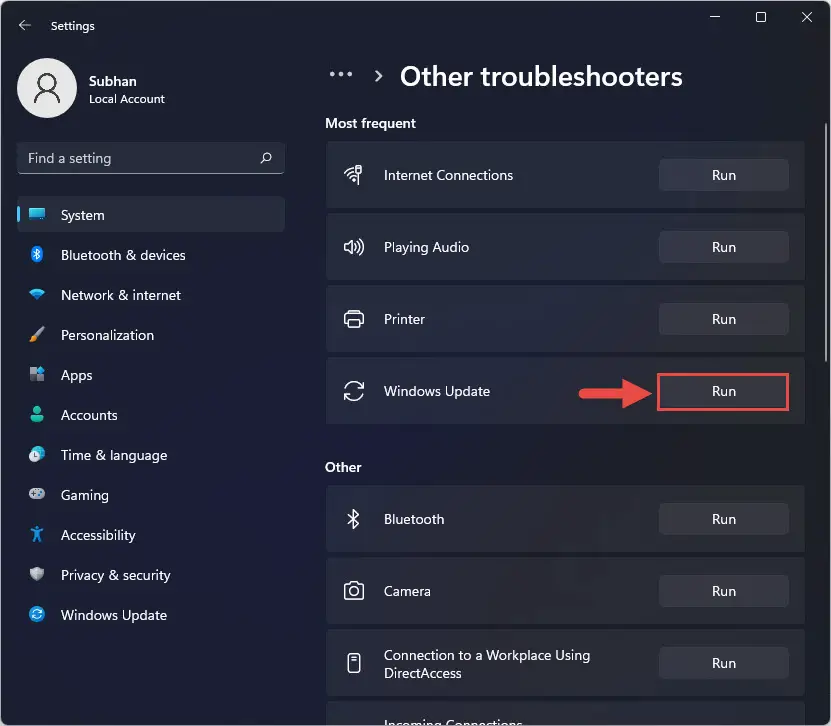Go to Privacy & security settings
The image size is (831, 726).
click(151, 574)
